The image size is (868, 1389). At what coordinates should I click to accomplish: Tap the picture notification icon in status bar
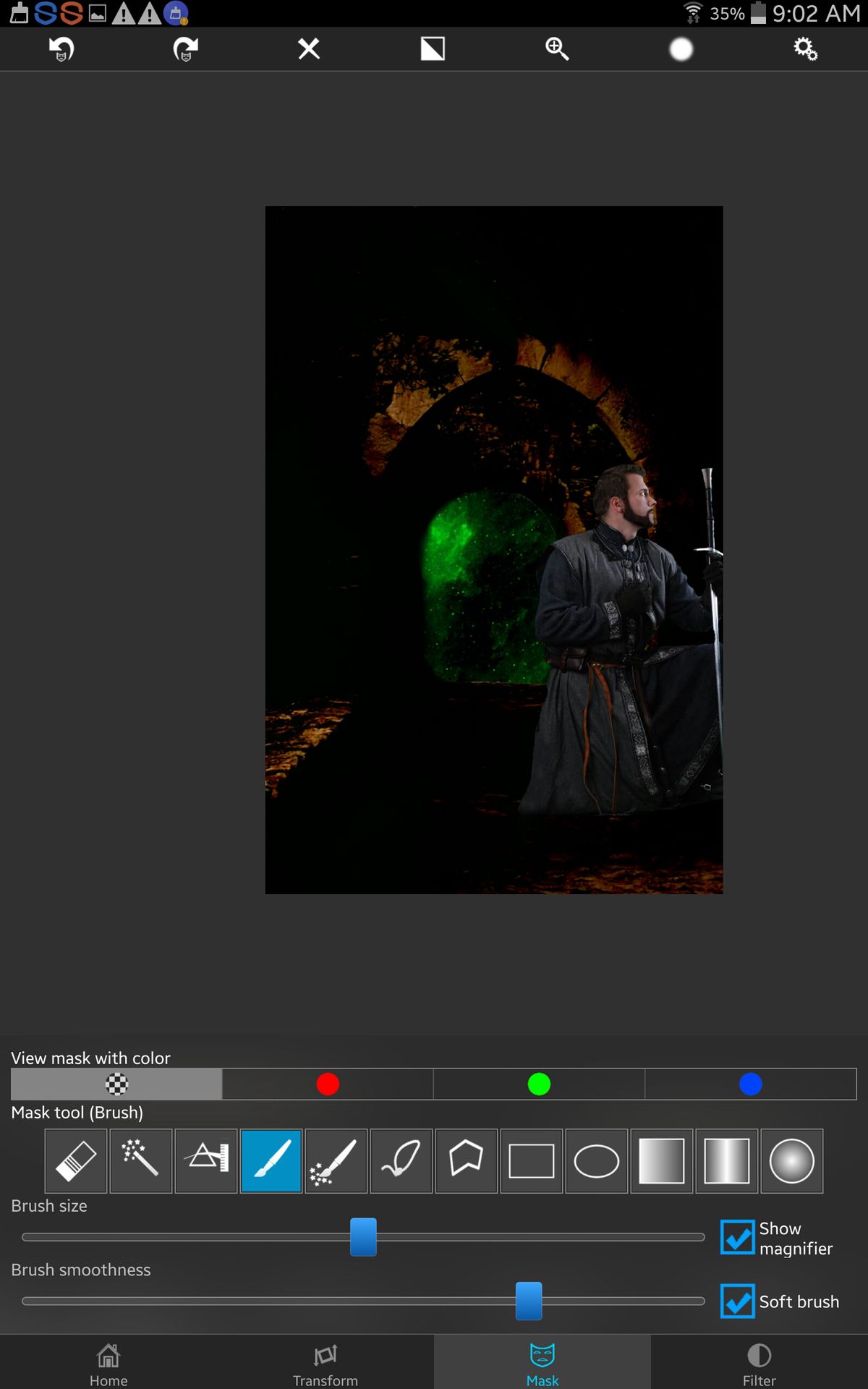(x=98, y=13)
